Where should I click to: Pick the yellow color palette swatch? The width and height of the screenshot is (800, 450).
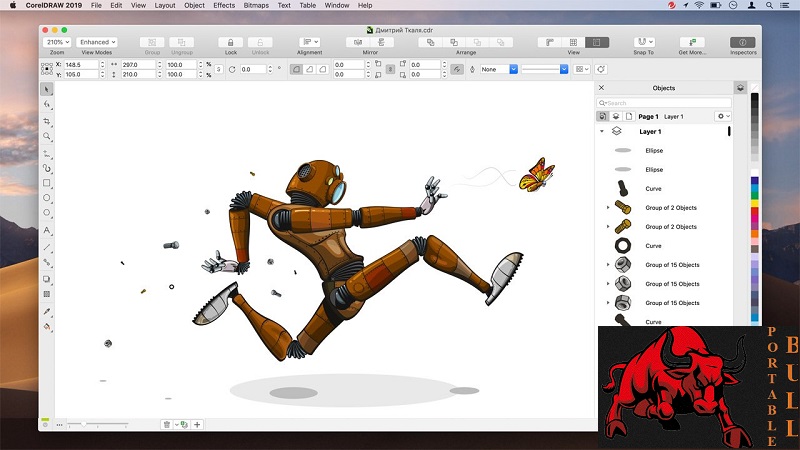755,203
